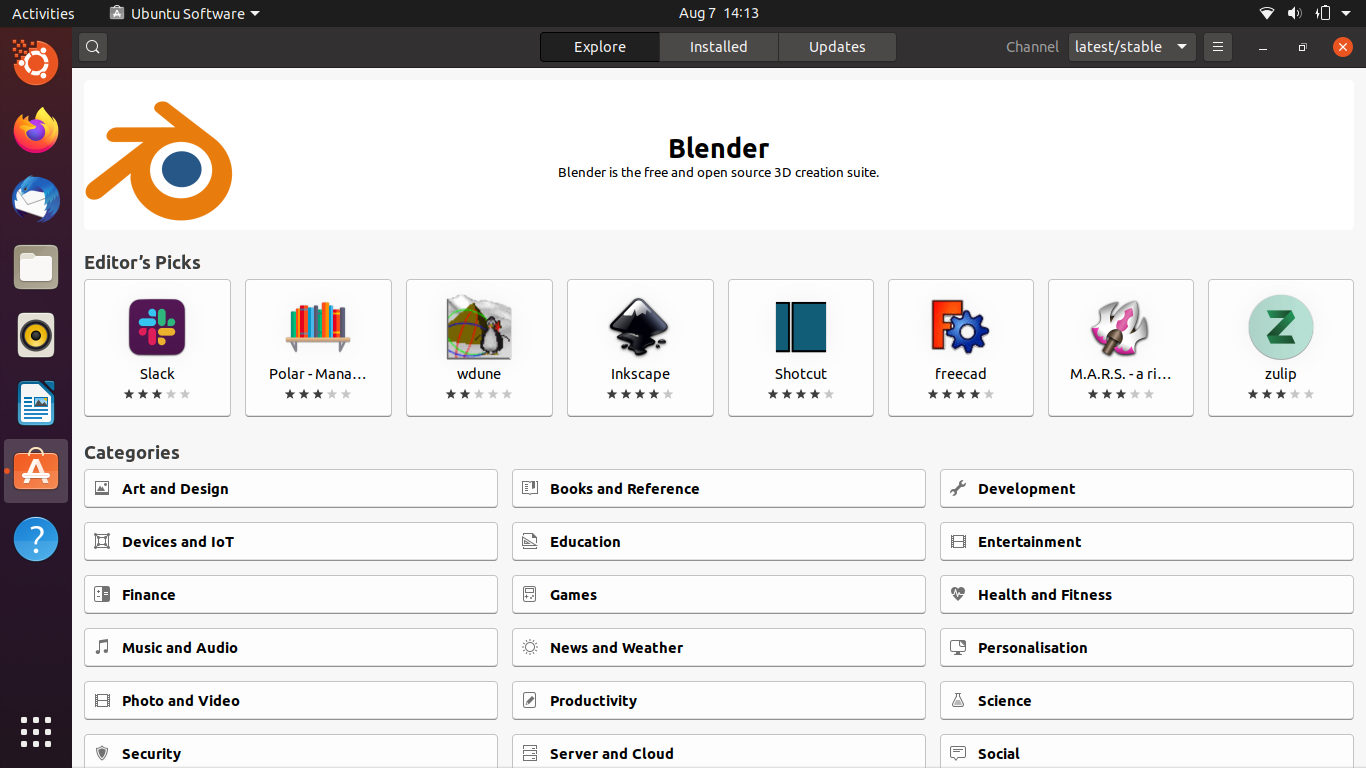1366x768 pixels.
Task: Open the Art and Design category
Action: coord(291,488)
